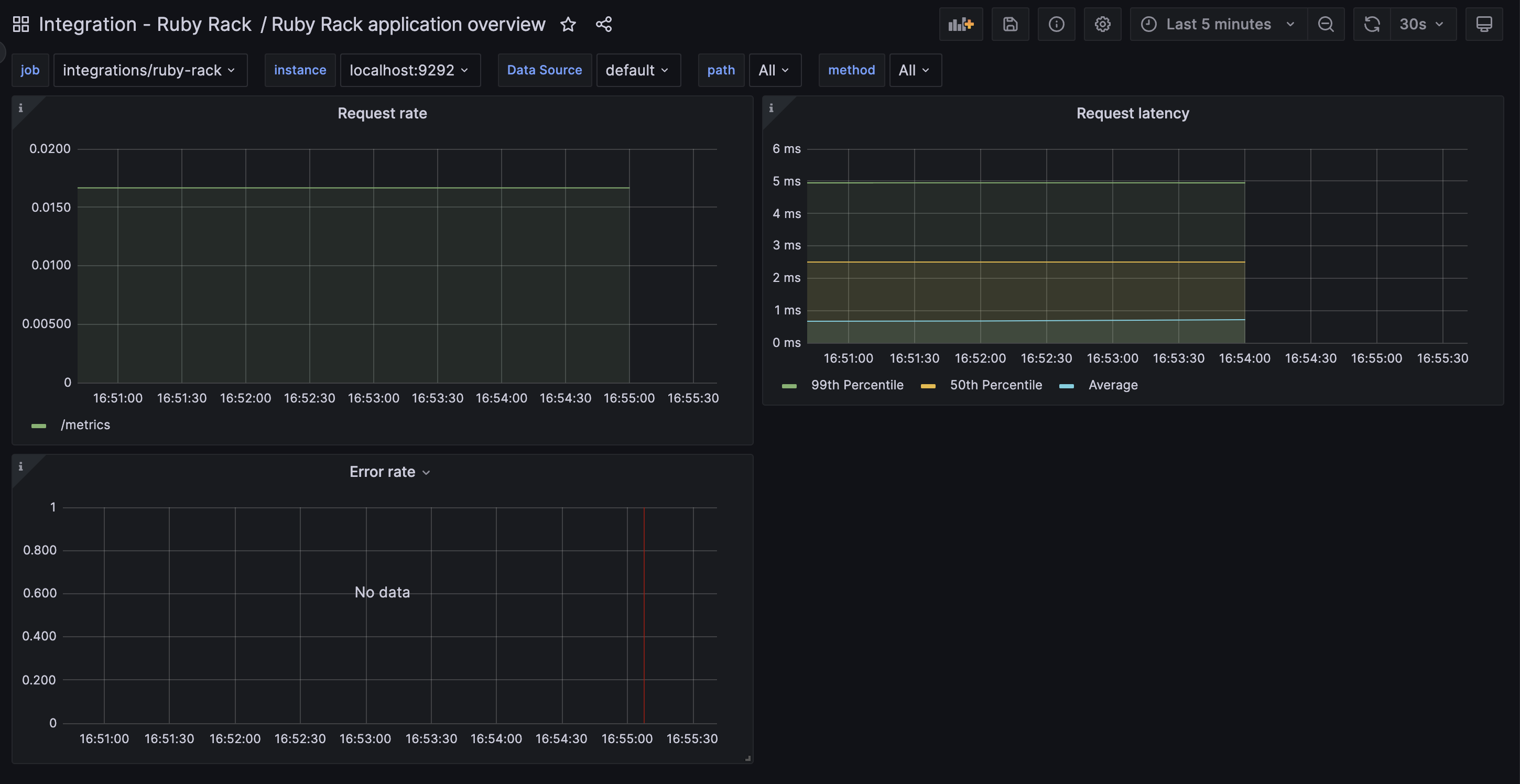Open the path filter dropdown
The image size is (1520, 784).
[775, 70]
